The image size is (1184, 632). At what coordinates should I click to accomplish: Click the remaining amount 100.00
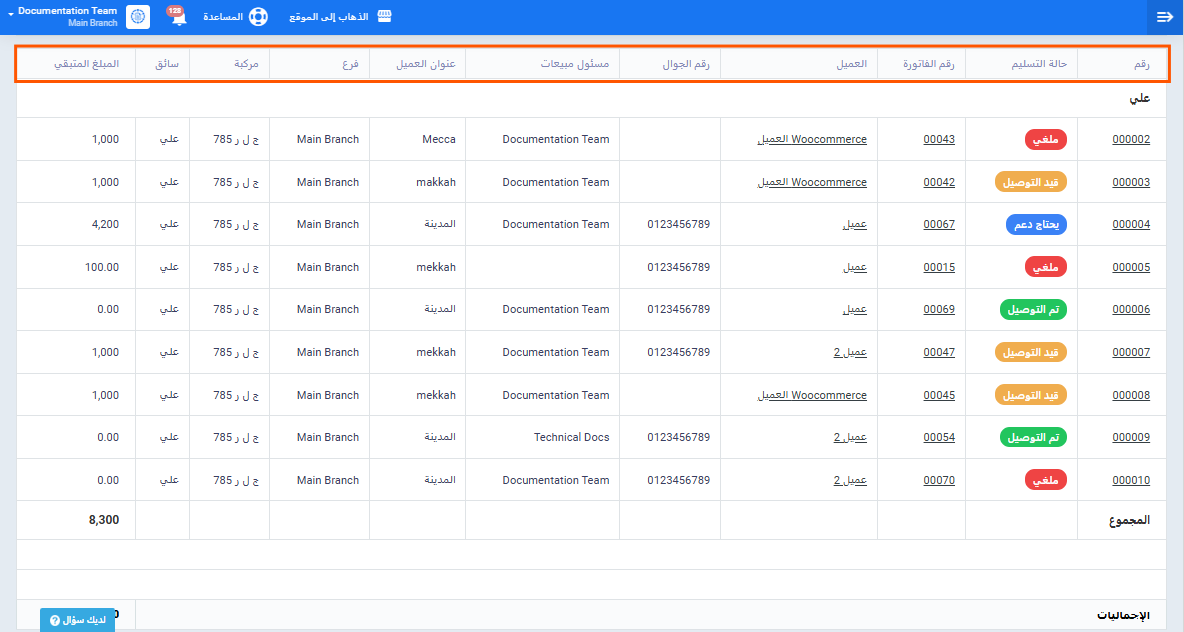tap(102, 267)
